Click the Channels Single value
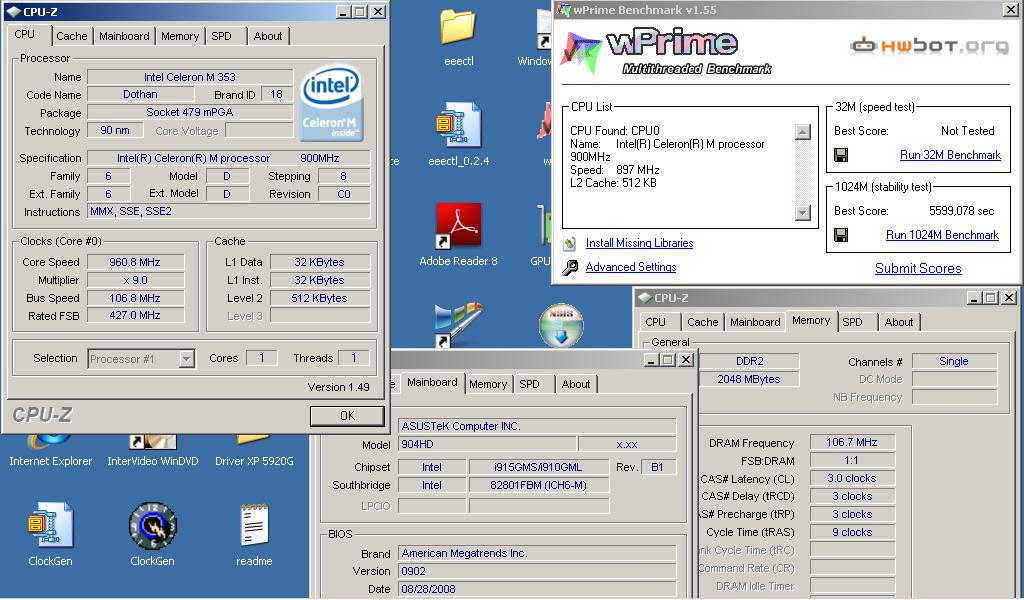The width and height of the screenshot is (1024, 600). coord(954,361)
